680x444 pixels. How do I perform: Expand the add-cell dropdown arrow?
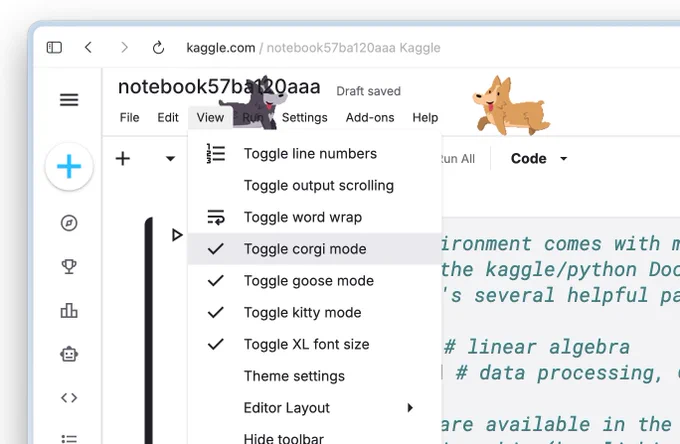(170, 159)
